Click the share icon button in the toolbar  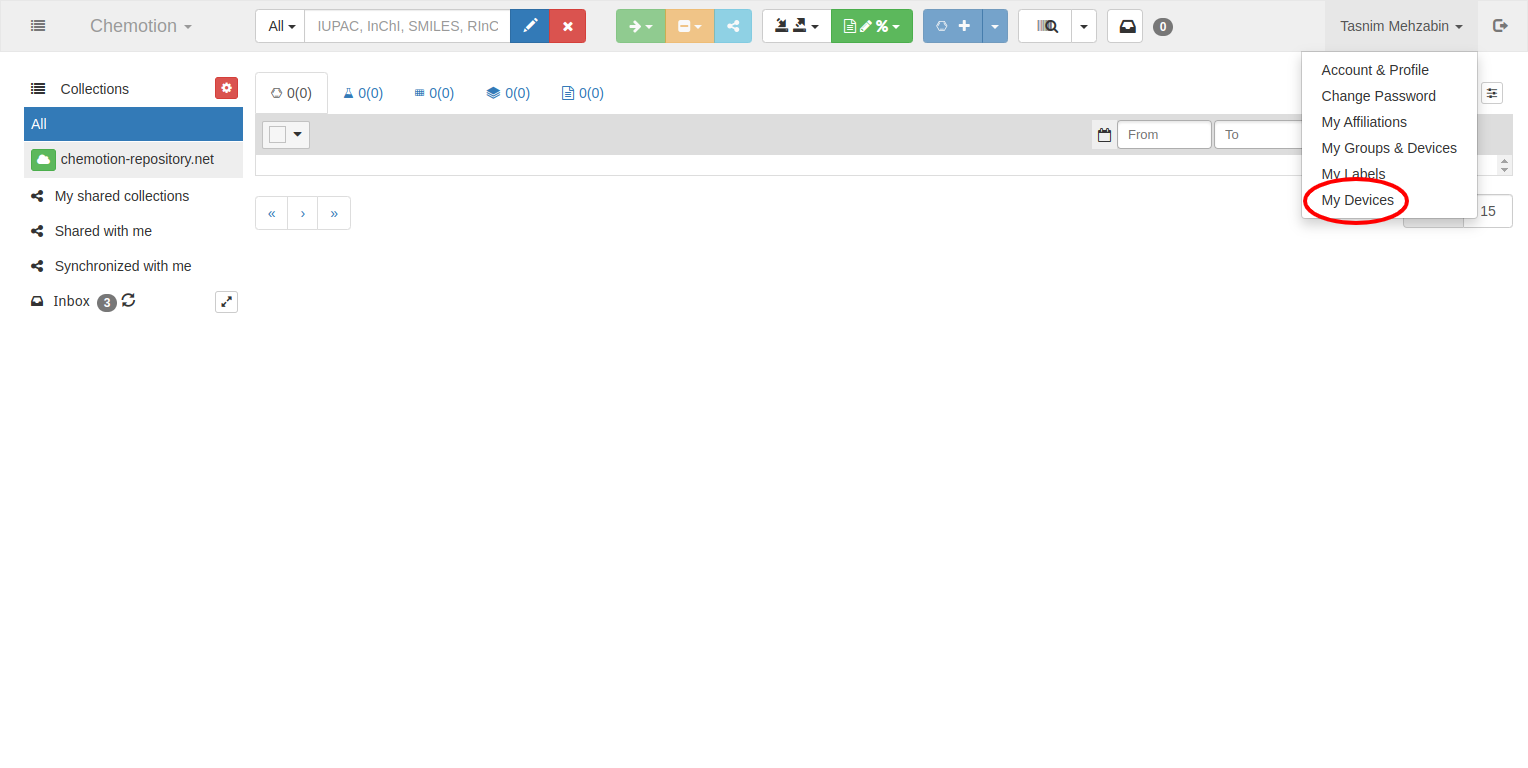(x=733, y=26)
